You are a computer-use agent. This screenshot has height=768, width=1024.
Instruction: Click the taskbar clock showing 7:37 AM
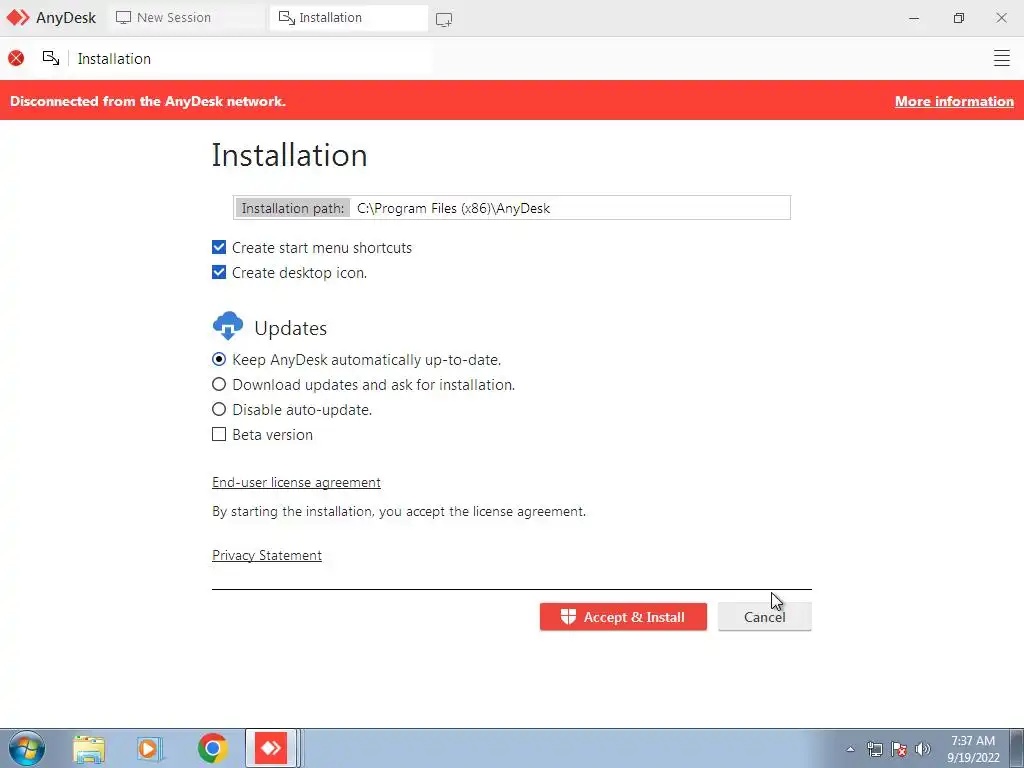(973, 749)
